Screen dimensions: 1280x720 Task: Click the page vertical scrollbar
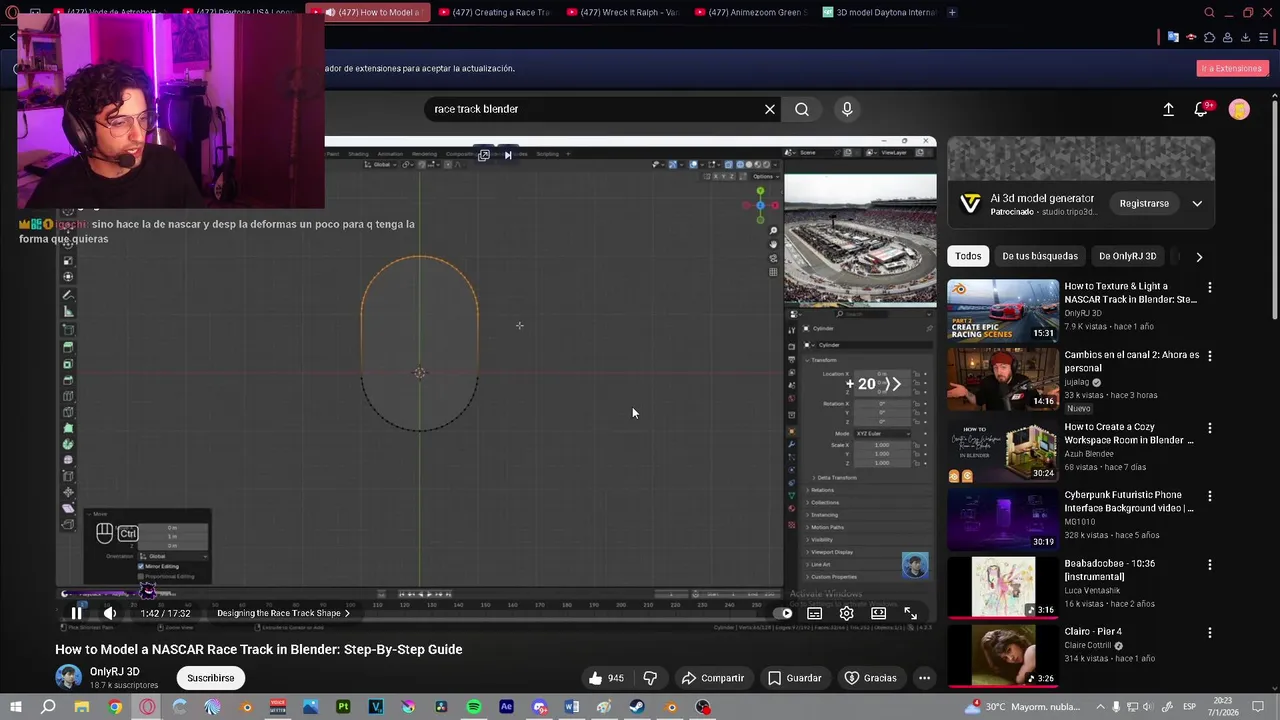pos(1275,210)
